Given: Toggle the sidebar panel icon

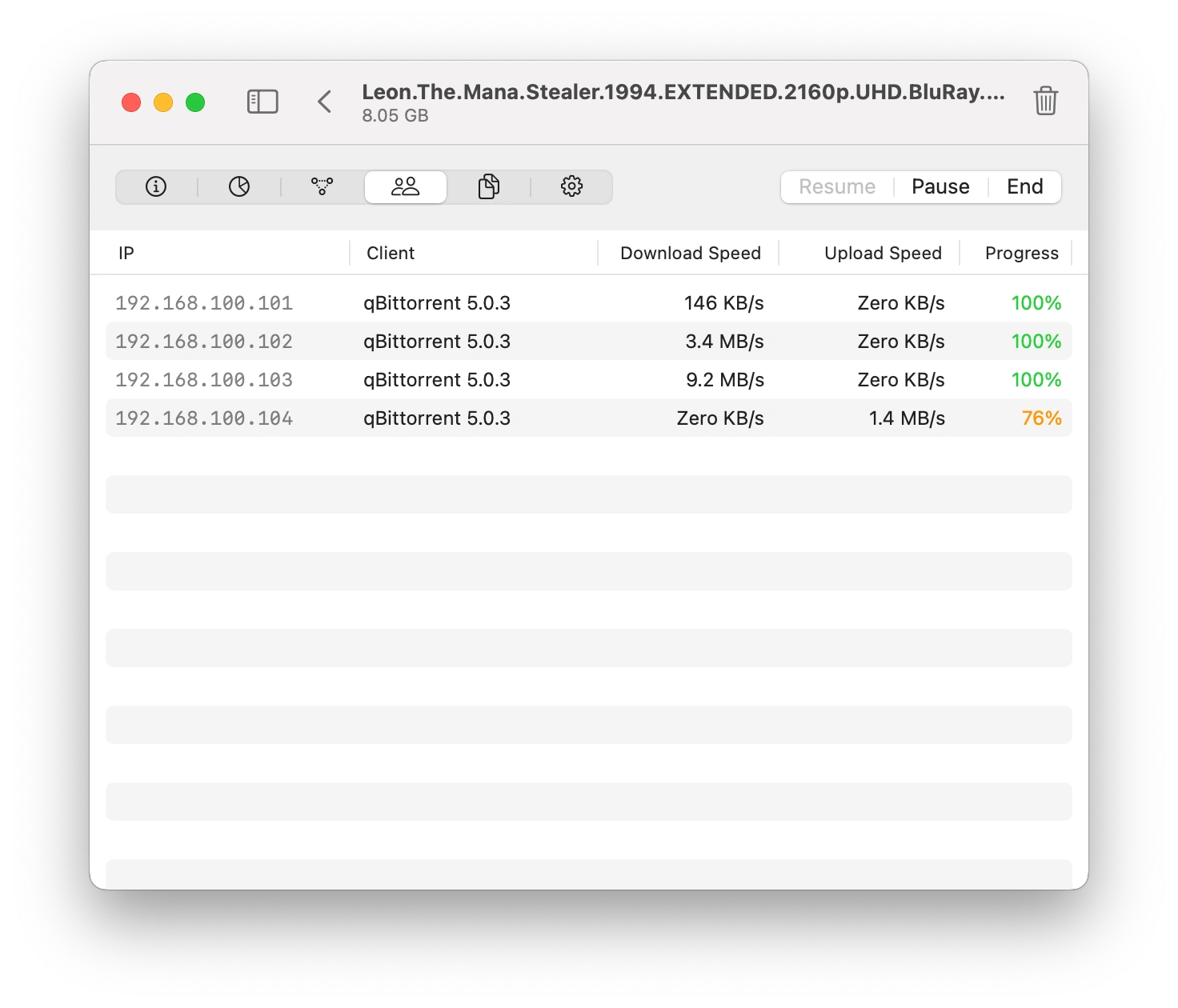Looking at the screenshot, I should (262, 102).
